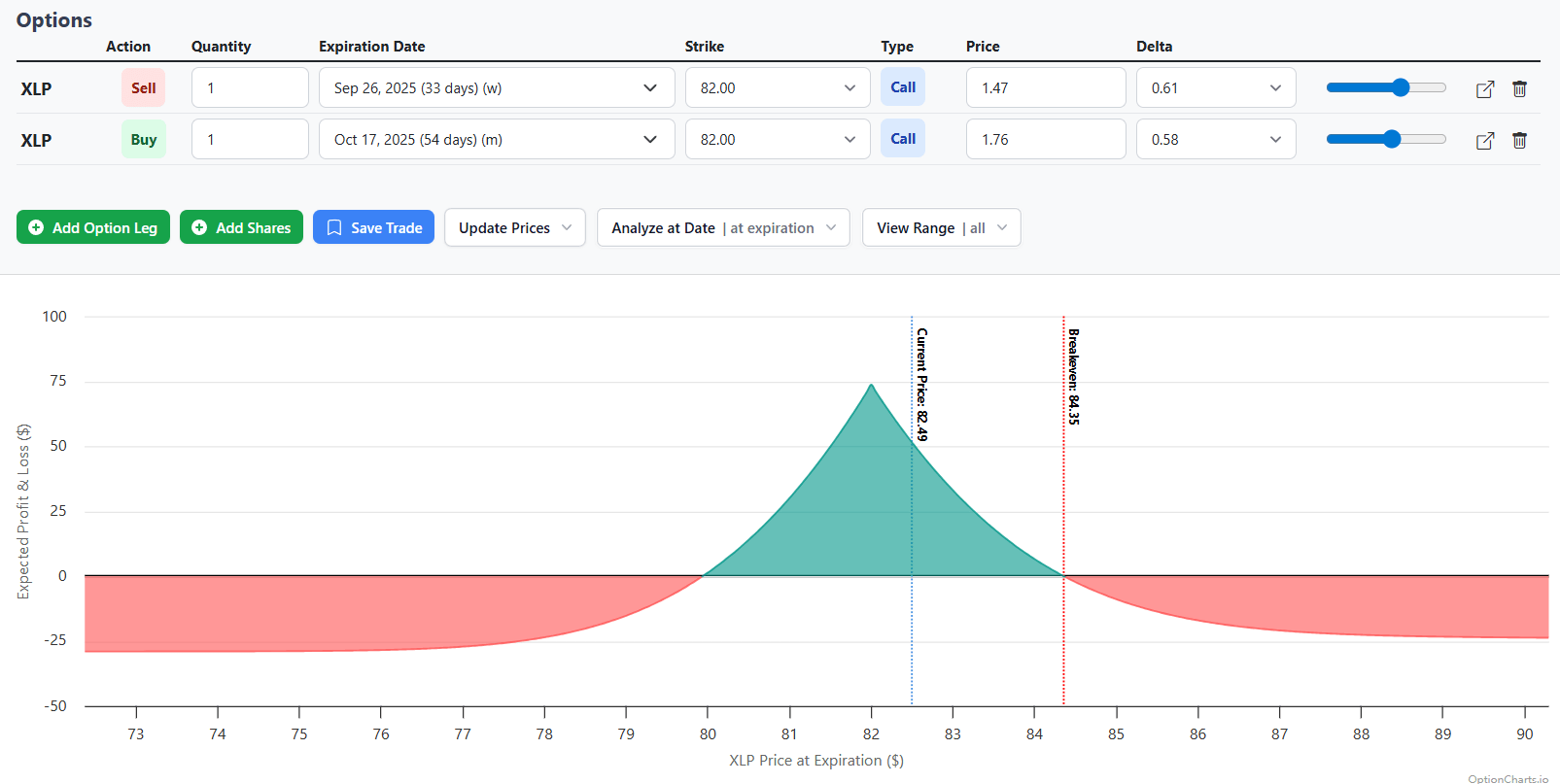Toggle Call type on the Oct 17 leg
Screen dimensions: 1560x784
coord(903,139)
